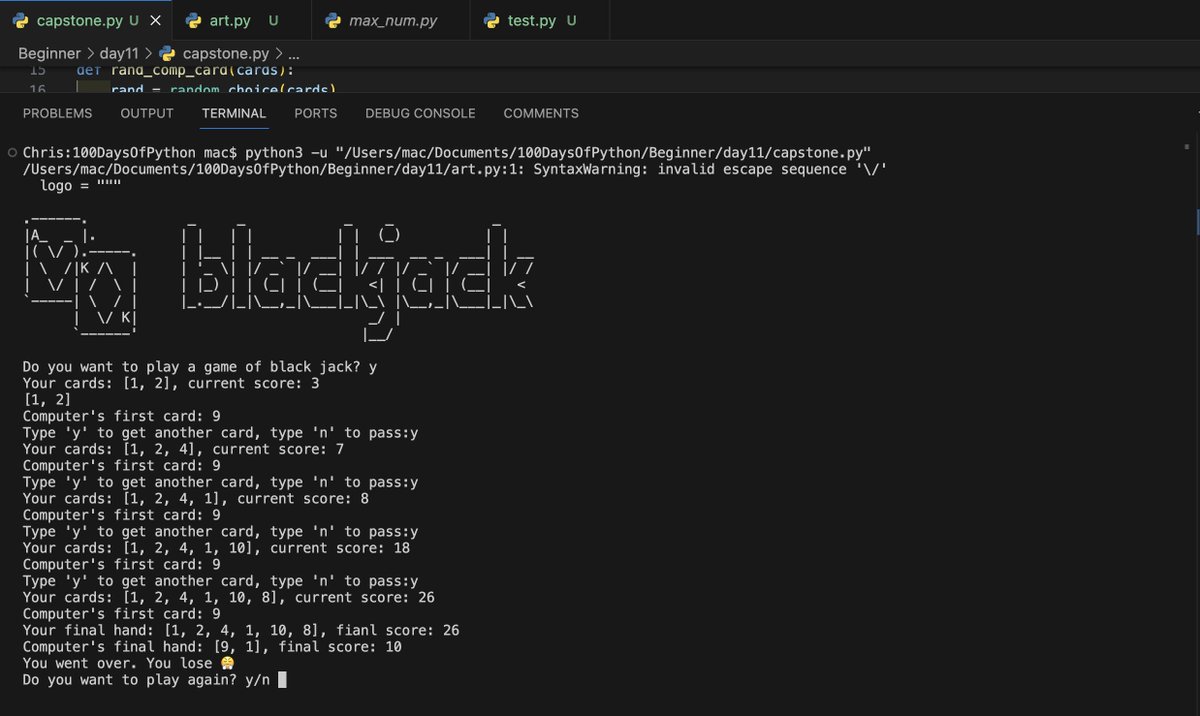Click the 'You went over. You lose' line
1200x716 pixels.
(128, 663)
